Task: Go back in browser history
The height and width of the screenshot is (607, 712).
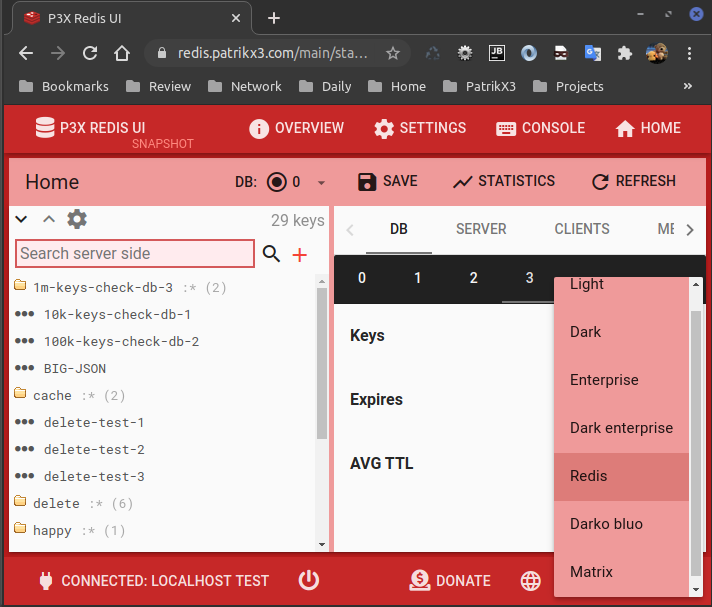Action: pos(26,53)
